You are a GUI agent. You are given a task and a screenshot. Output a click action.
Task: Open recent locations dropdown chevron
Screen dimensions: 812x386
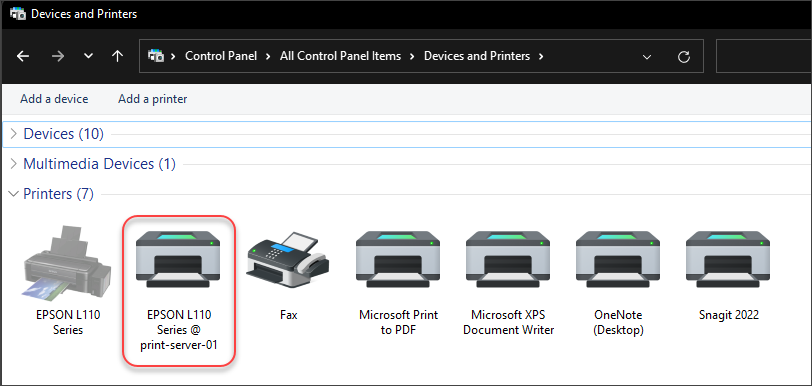coord(89,56)
